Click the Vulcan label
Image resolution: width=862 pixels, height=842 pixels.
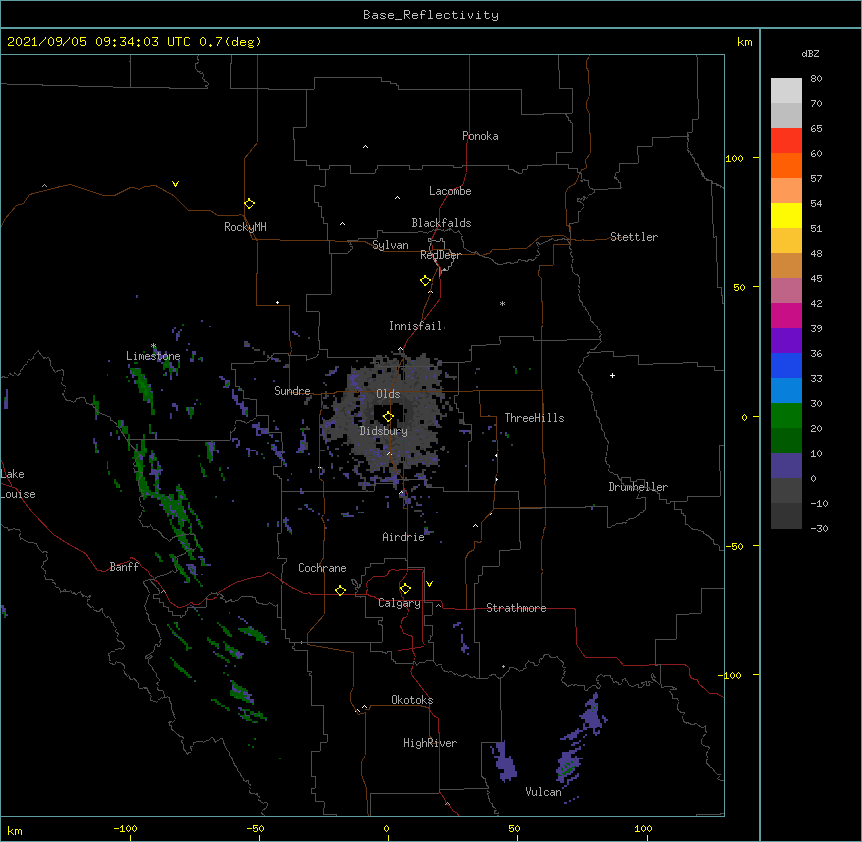click(543, 792)
